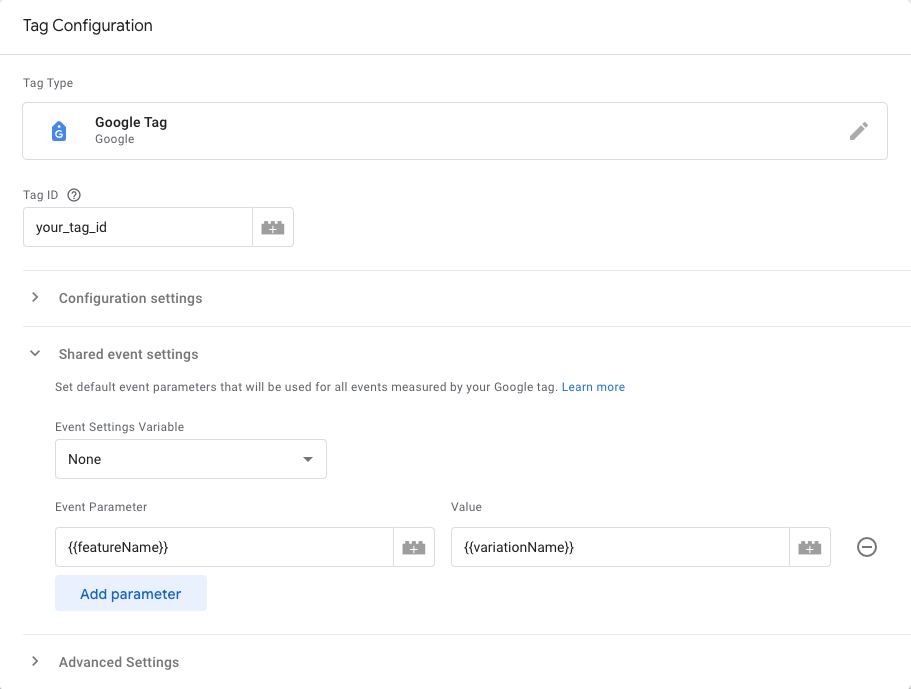
Task: Click the Add parameter button
Action: (x=130, y=593)
